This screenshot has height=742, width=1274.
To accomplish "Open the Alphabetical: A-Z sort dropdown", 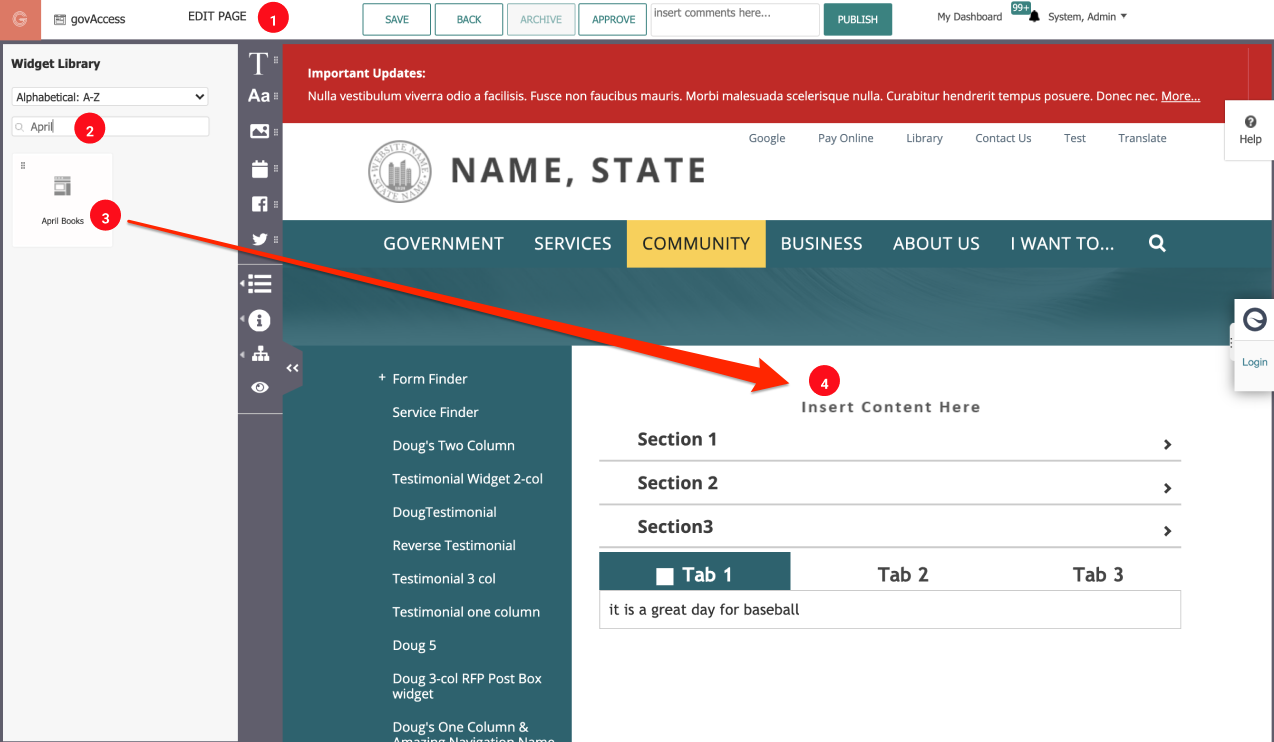I will coord(110,97).
